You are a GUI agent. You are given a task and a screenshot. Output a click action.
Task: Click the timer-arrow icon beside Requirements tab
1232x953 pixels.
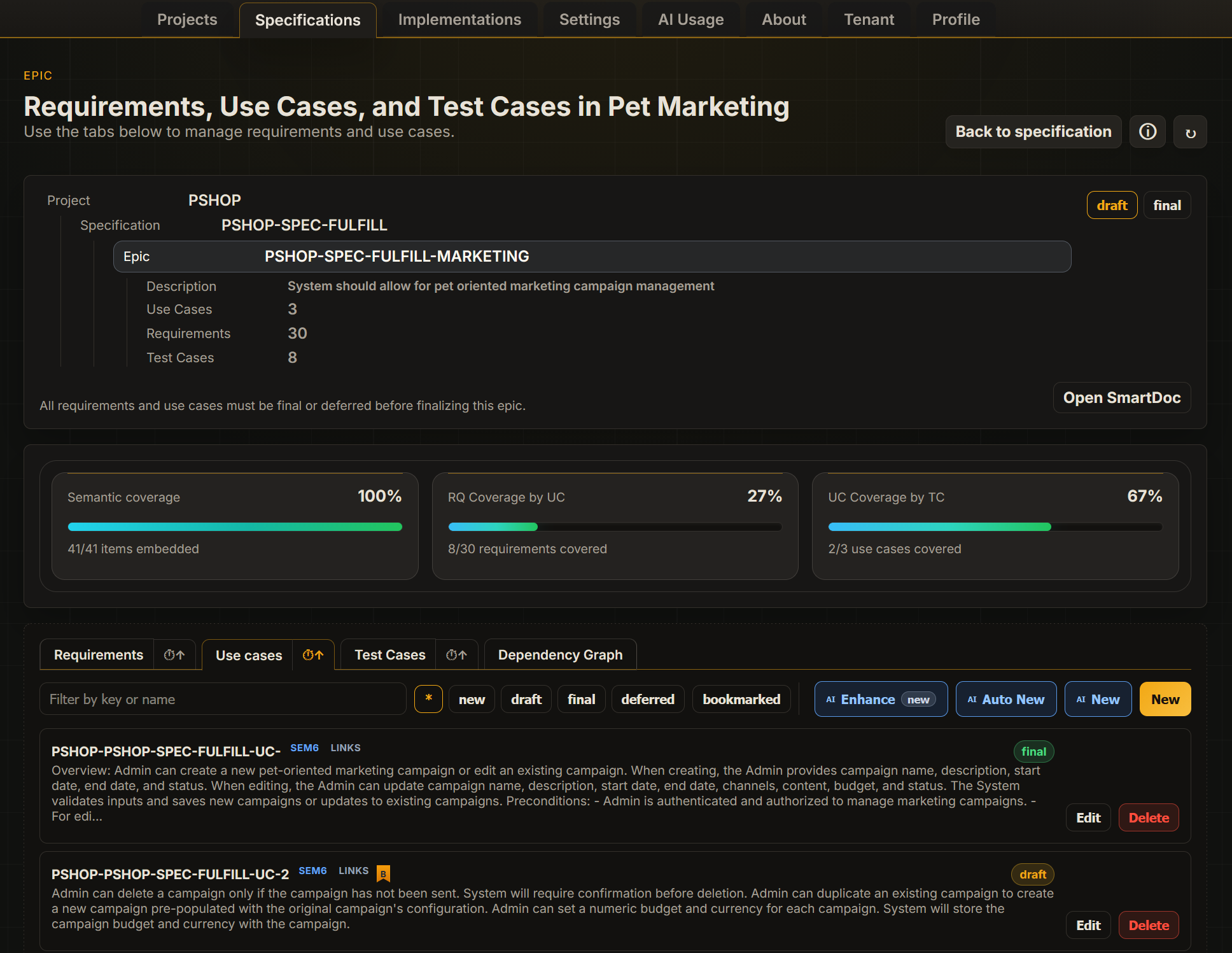point(174,654)
